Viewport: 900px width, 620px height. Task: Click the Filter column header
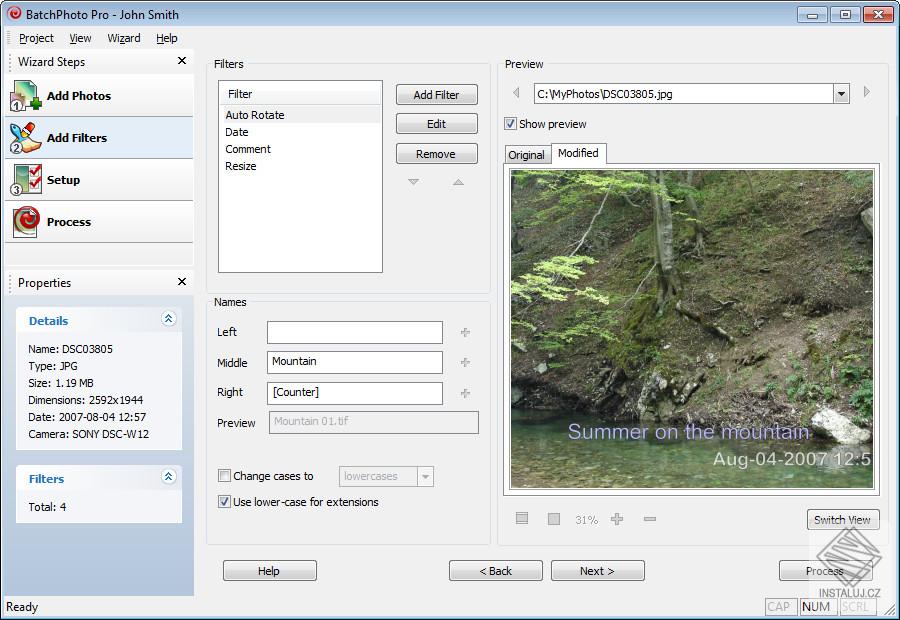coord(300,94)
